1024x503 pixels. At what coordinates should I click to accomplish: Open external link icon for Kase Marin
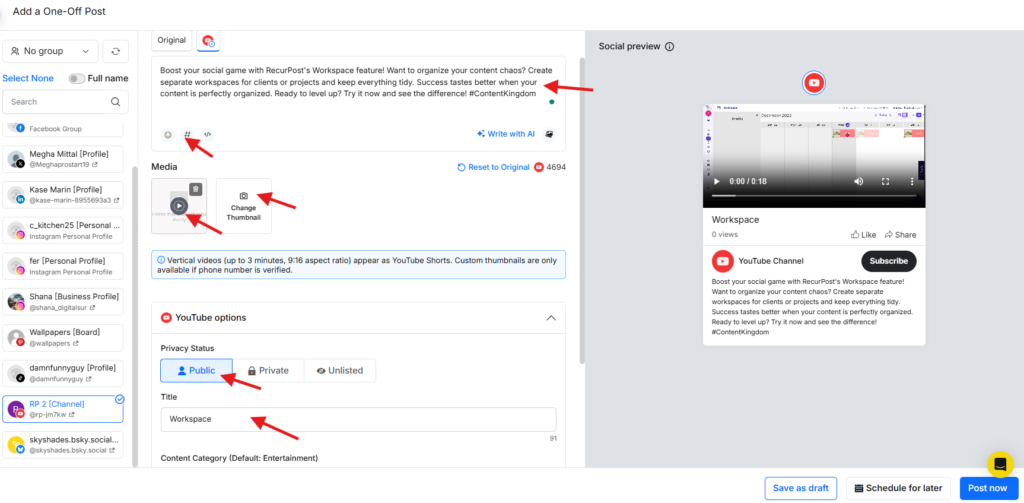point(116,201)
